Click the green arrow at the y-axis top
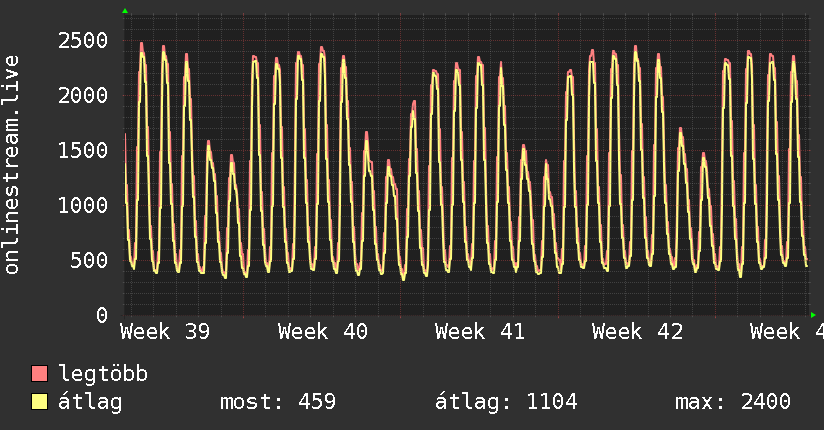 pyautogui.click(x=125, y=11)
